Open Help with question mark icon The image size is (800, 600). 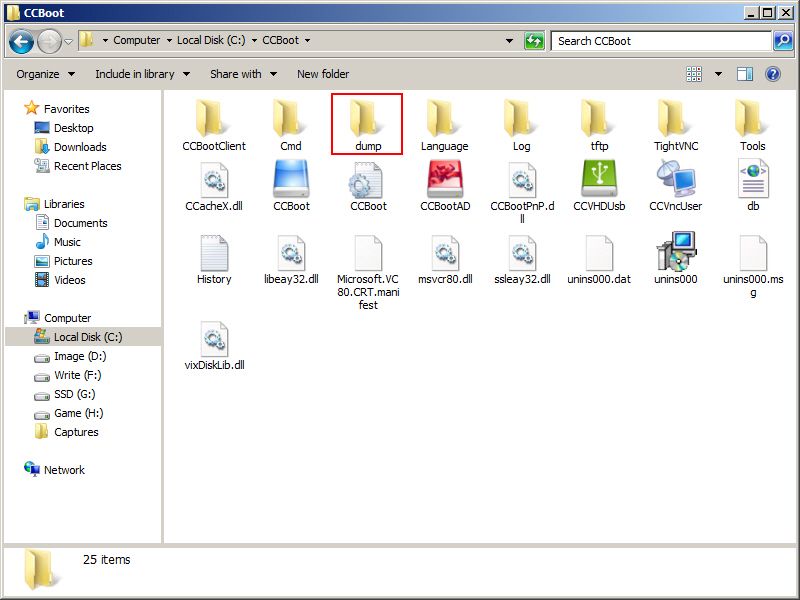pyautogui.click(x=773, y=74)
